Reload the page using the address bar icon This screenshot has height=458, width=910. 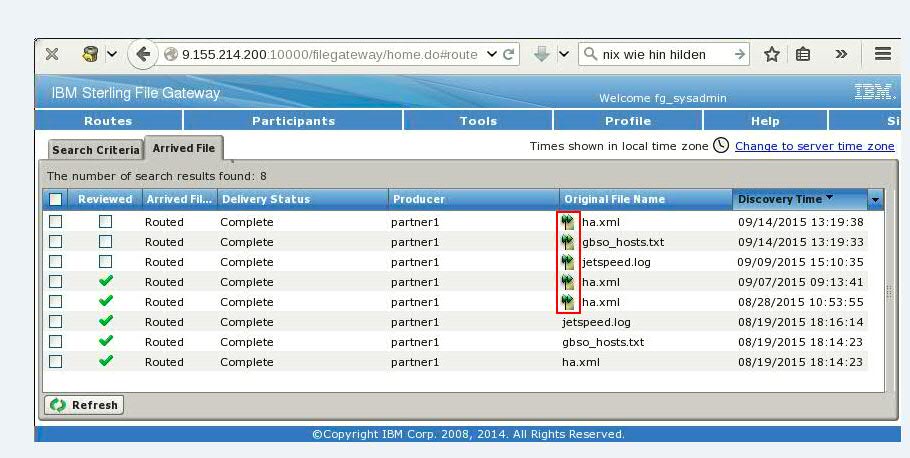click(x=509, y=54)
